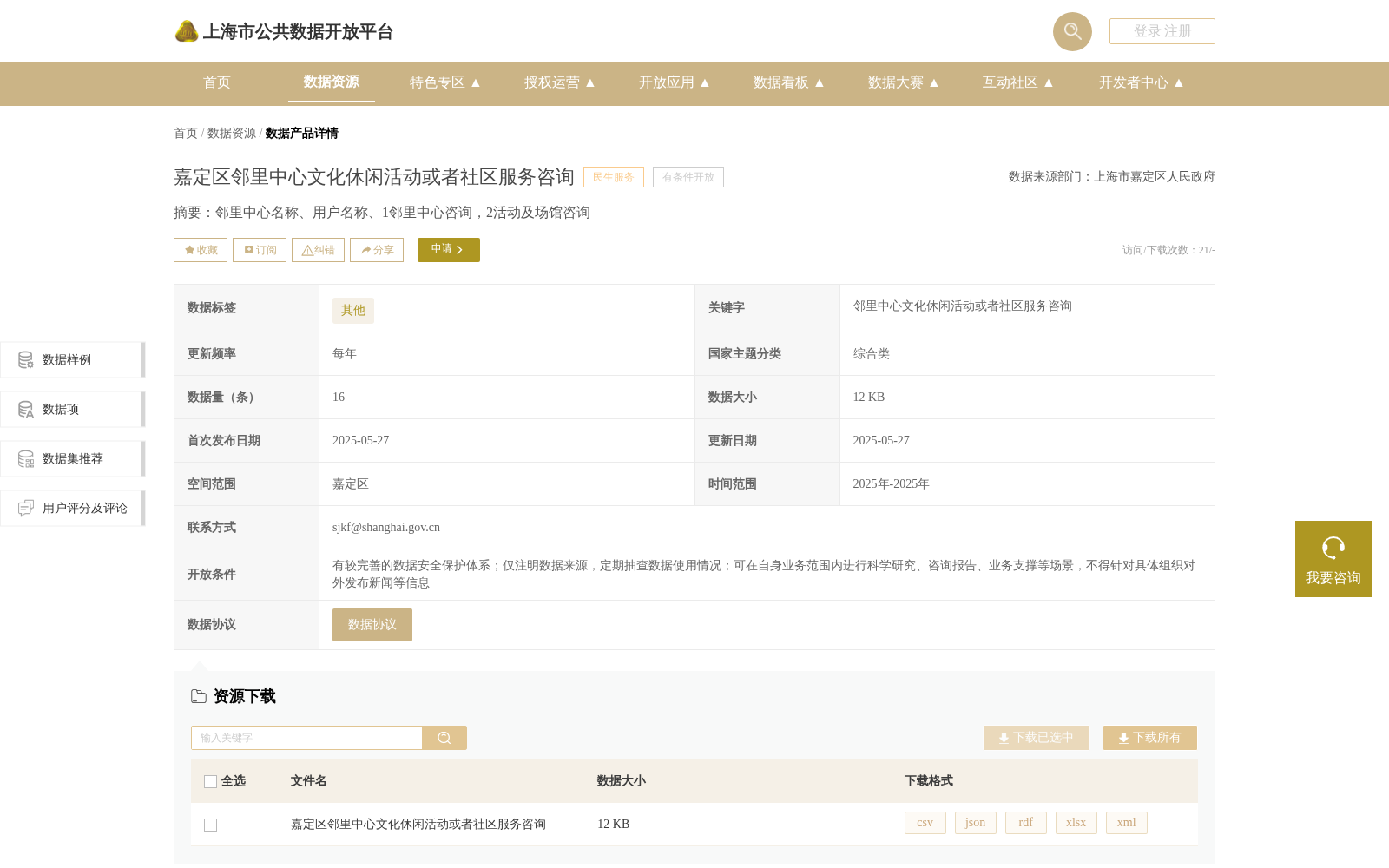This screenshot has width=1389, height=868.
Task: Expand the 数据看板 menu arrow
Action: 820,82
